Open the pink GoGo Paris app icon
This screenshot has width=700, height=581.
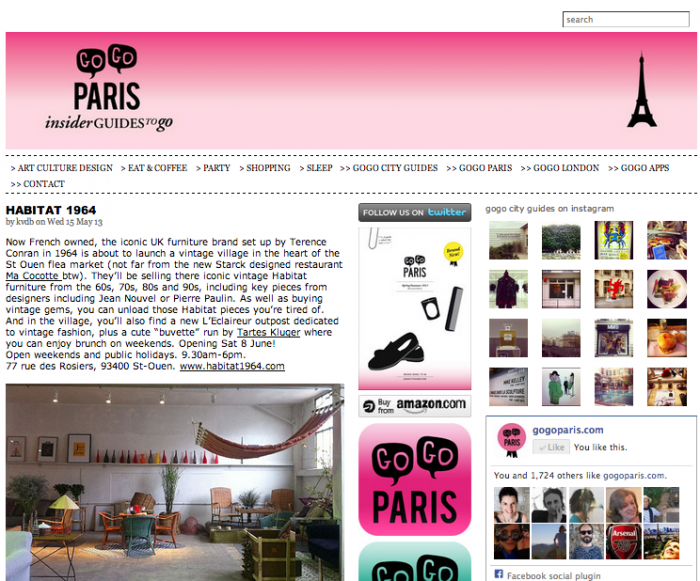click(414, 479)
